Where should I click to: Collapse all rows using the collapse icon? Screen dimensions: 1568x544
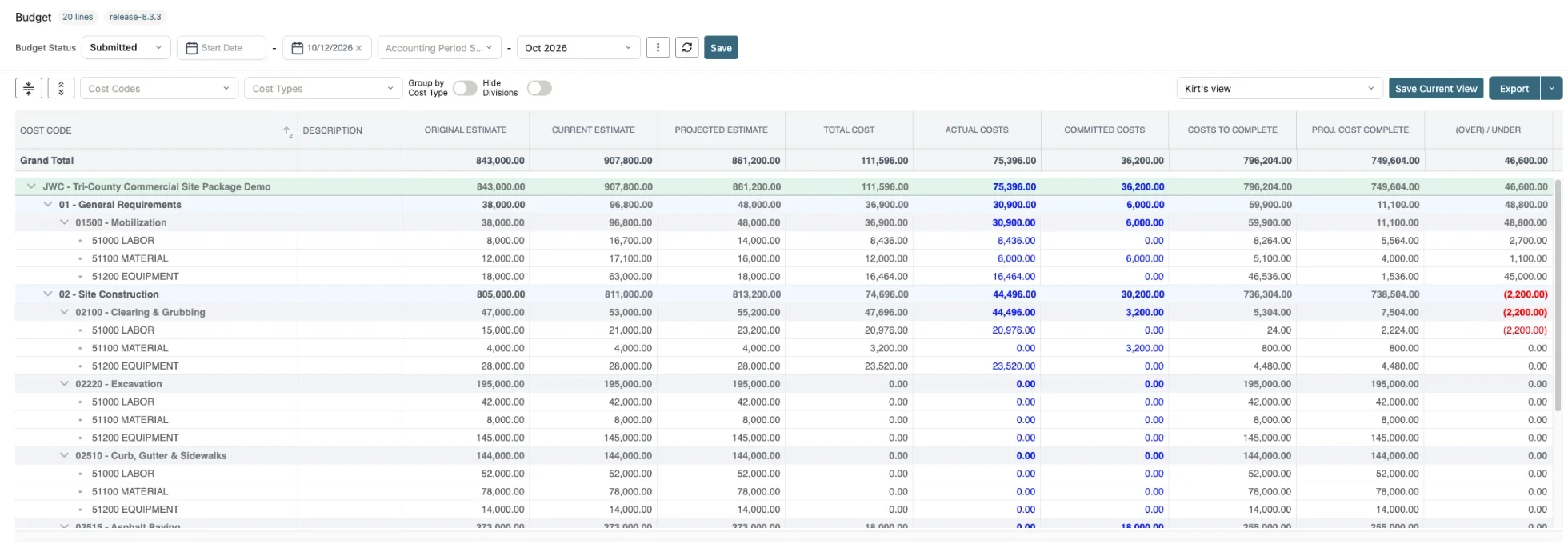click(x=29, y=88)
